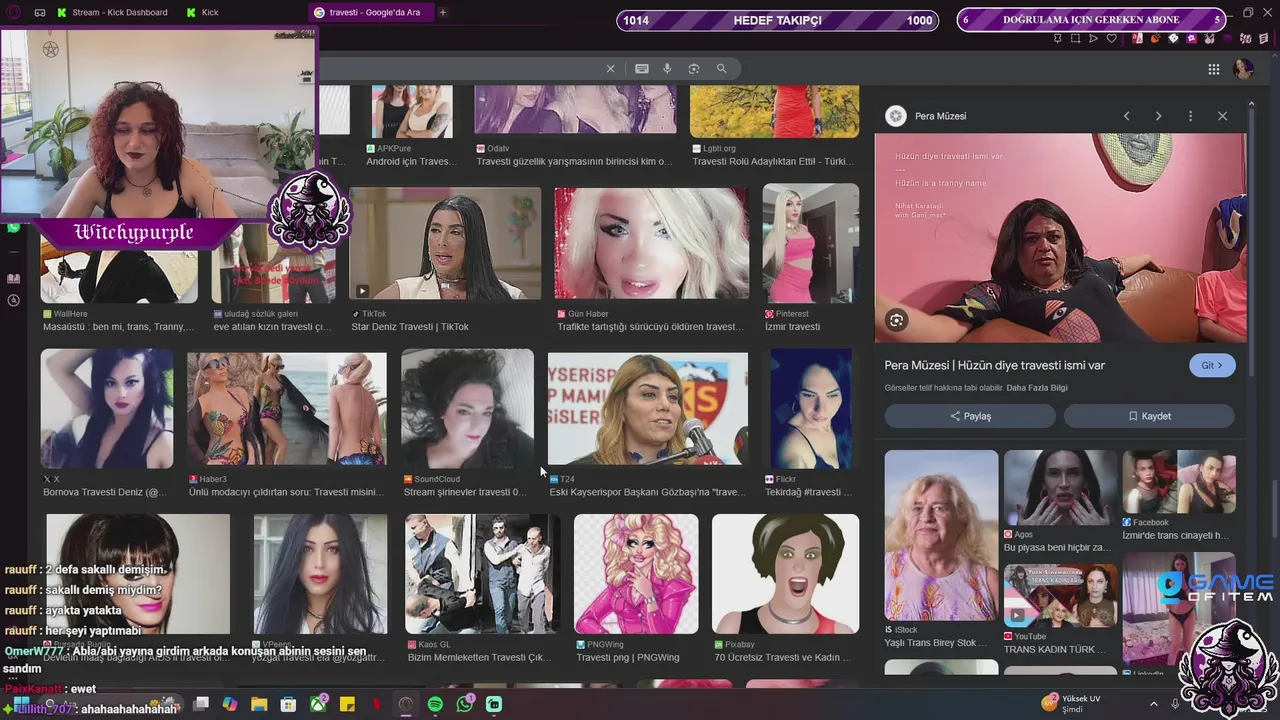
Task: Open the TikTok Star Deniz result thumbnail
Action: point(444,243)
